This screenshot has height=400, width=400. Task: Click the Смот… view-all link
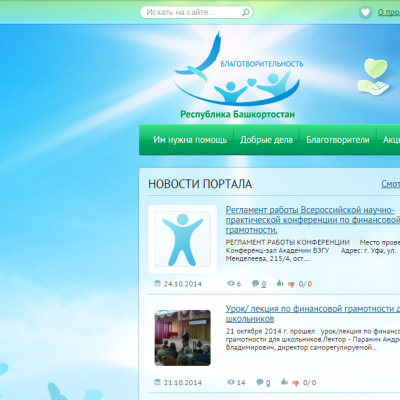391,184
